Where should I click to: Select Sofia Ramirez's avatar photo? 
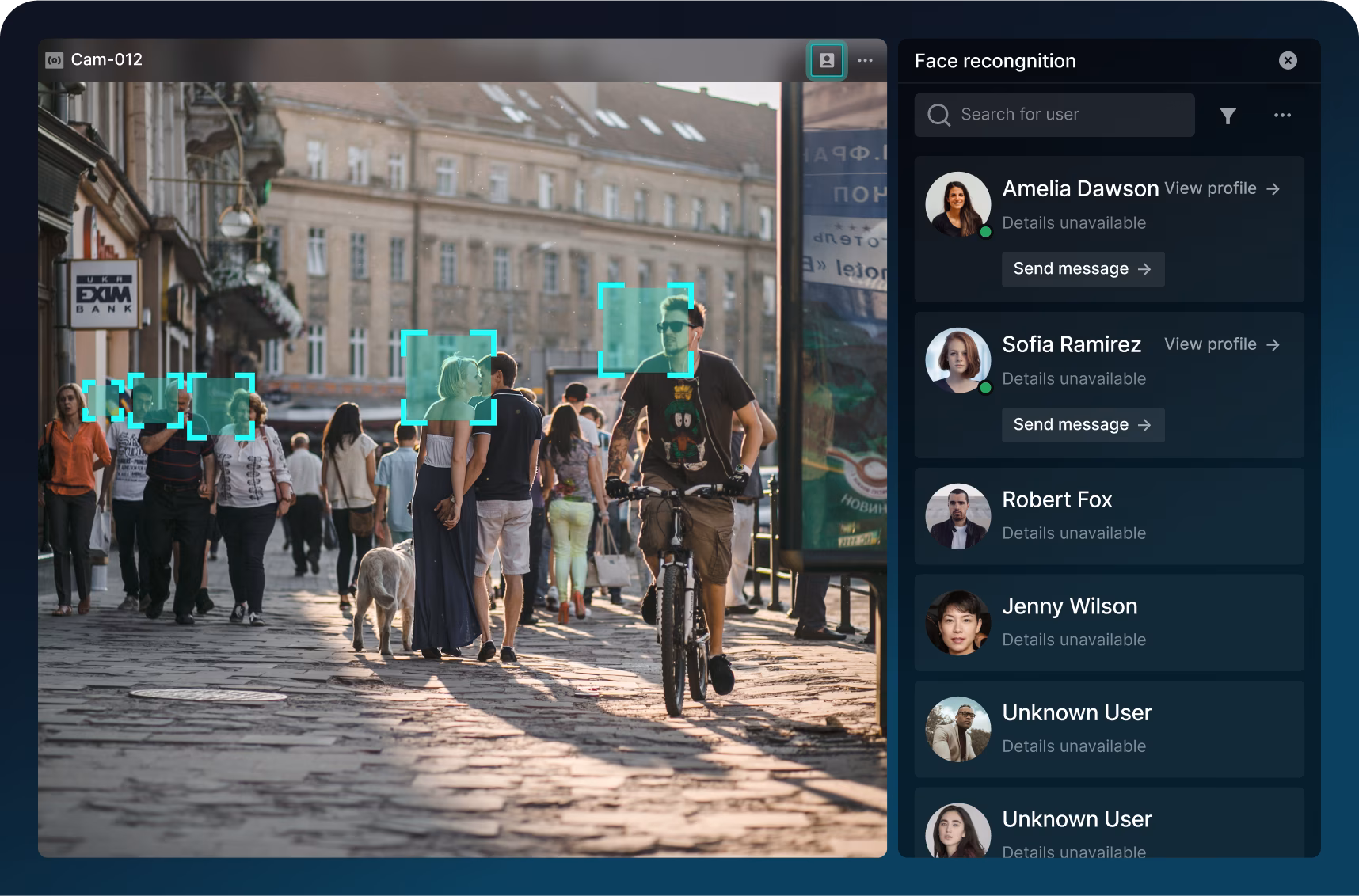click(x=957, y=360)
